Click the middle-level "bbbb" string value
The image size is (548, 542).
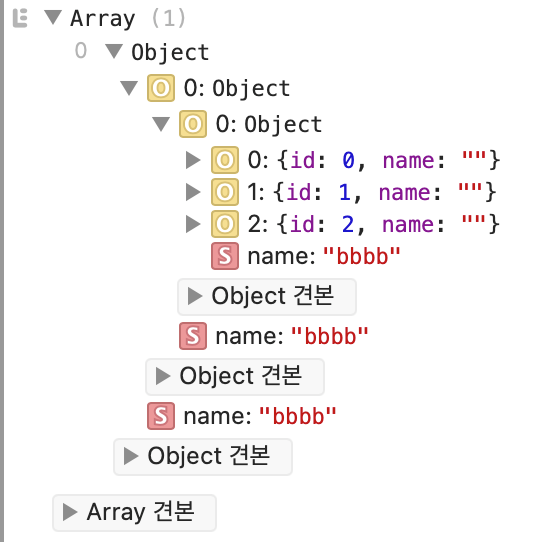click(x=330, y=336)
